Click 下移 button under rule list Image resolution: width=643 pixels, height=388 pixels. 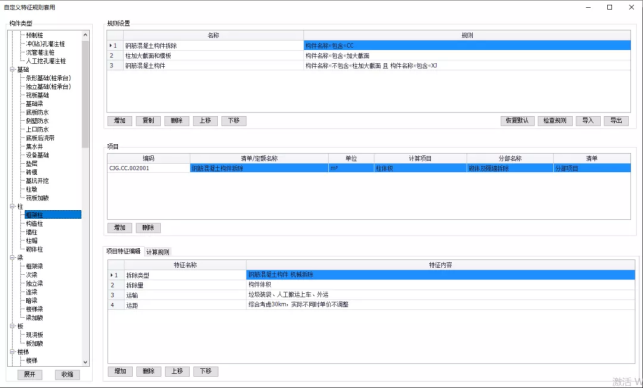(234, 121)
